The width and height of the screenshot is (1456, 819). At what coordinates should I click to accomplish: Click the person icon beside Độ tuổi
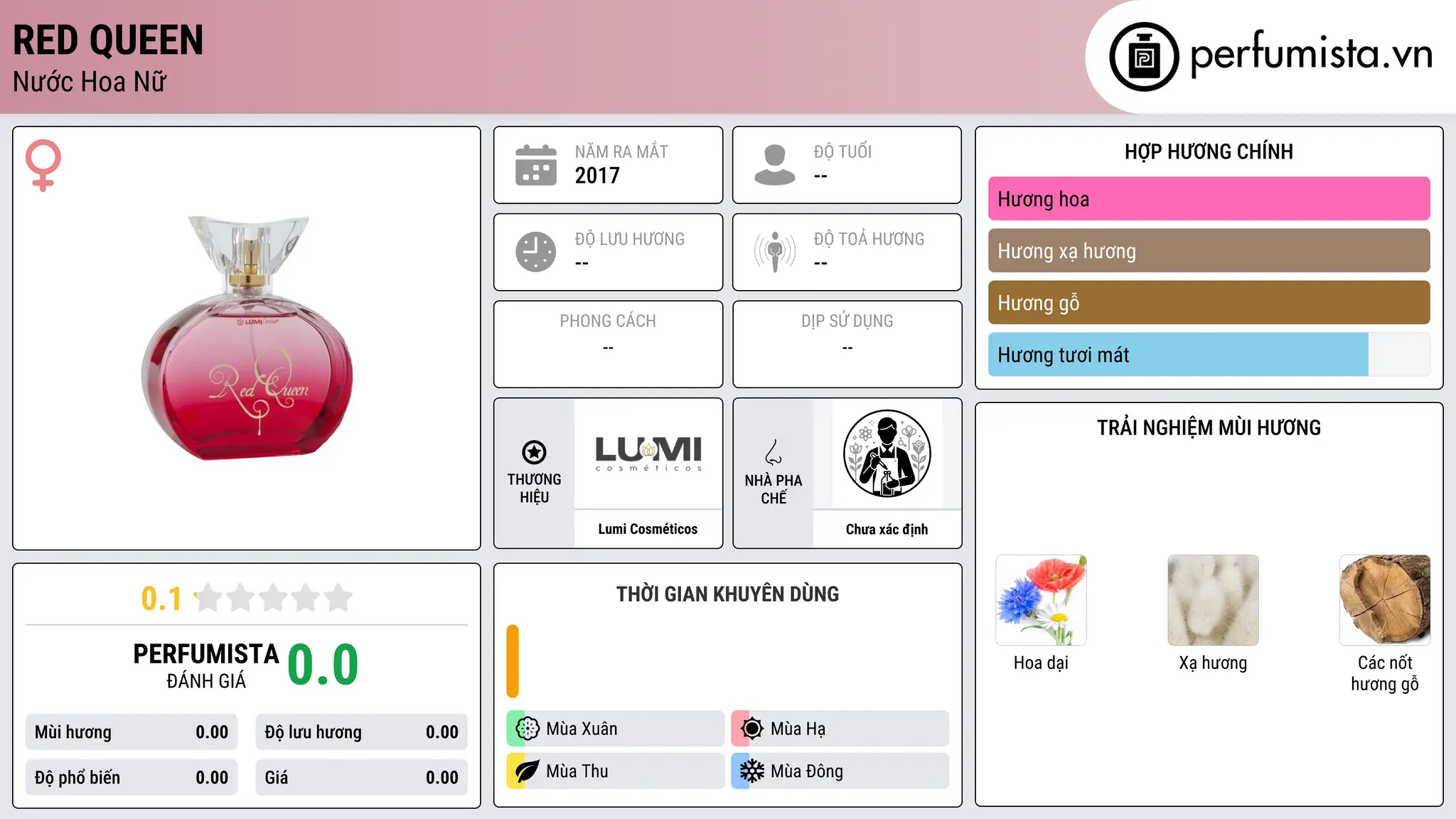[x=775, y=165]
